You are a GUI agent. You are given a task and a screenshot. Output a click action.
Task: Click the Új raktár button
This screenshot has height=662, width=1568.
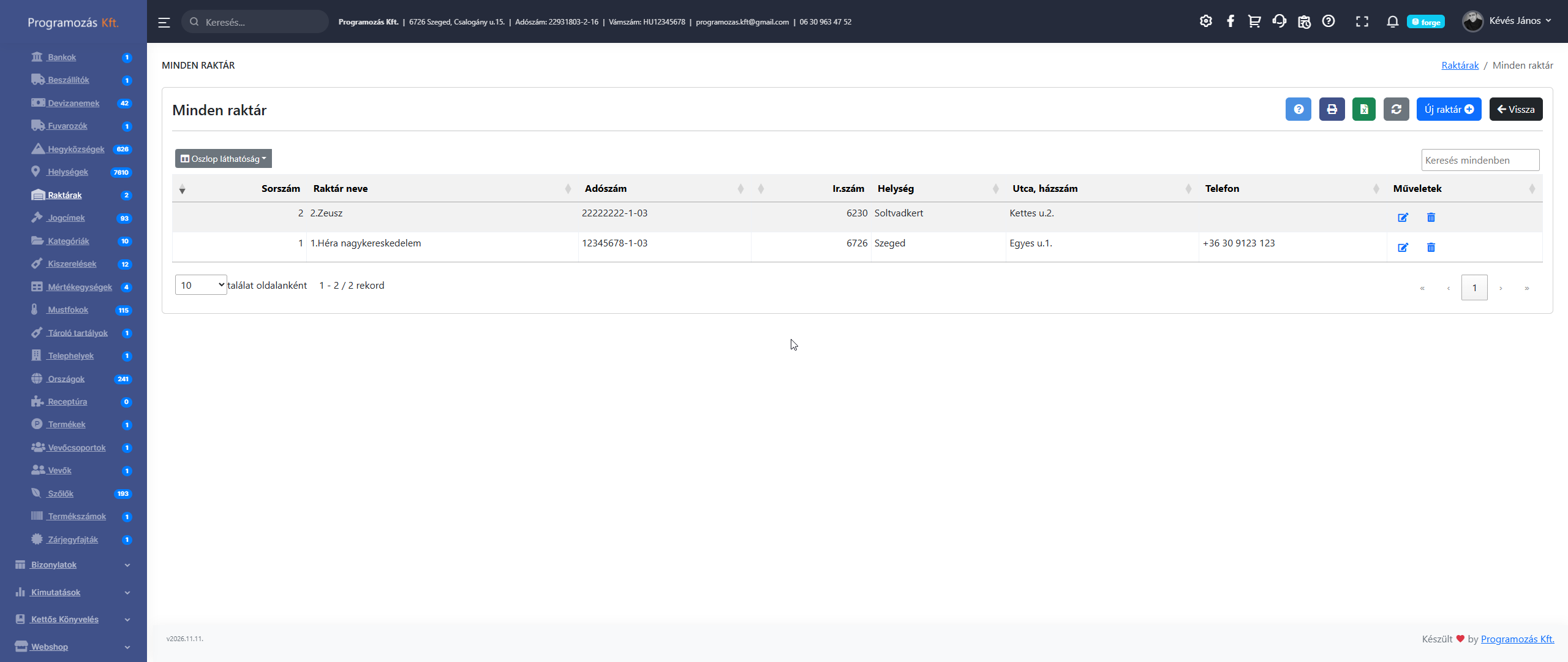1449,110
